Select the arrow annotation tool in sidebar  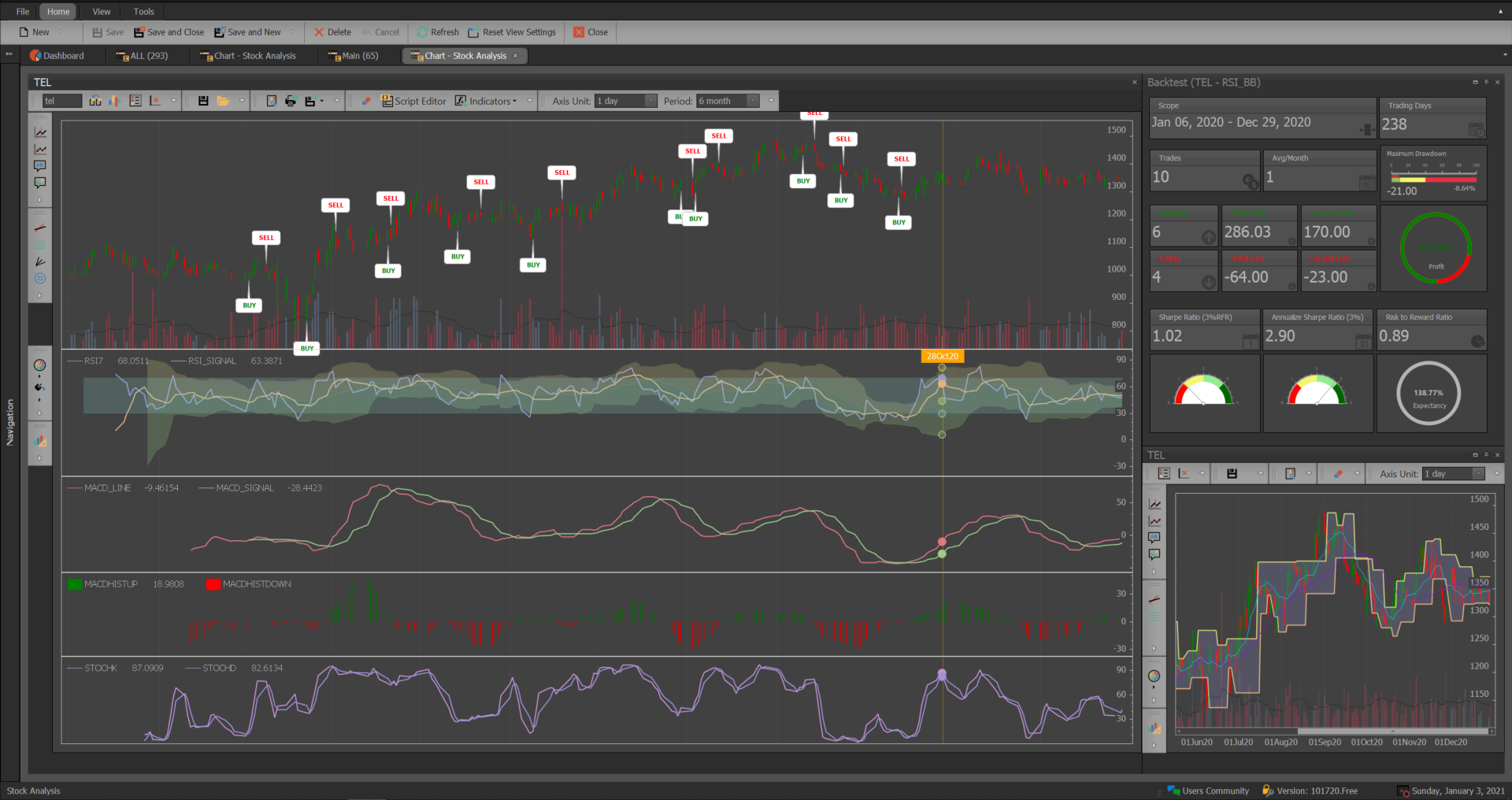pyautogui.click(x=40, y=261)
